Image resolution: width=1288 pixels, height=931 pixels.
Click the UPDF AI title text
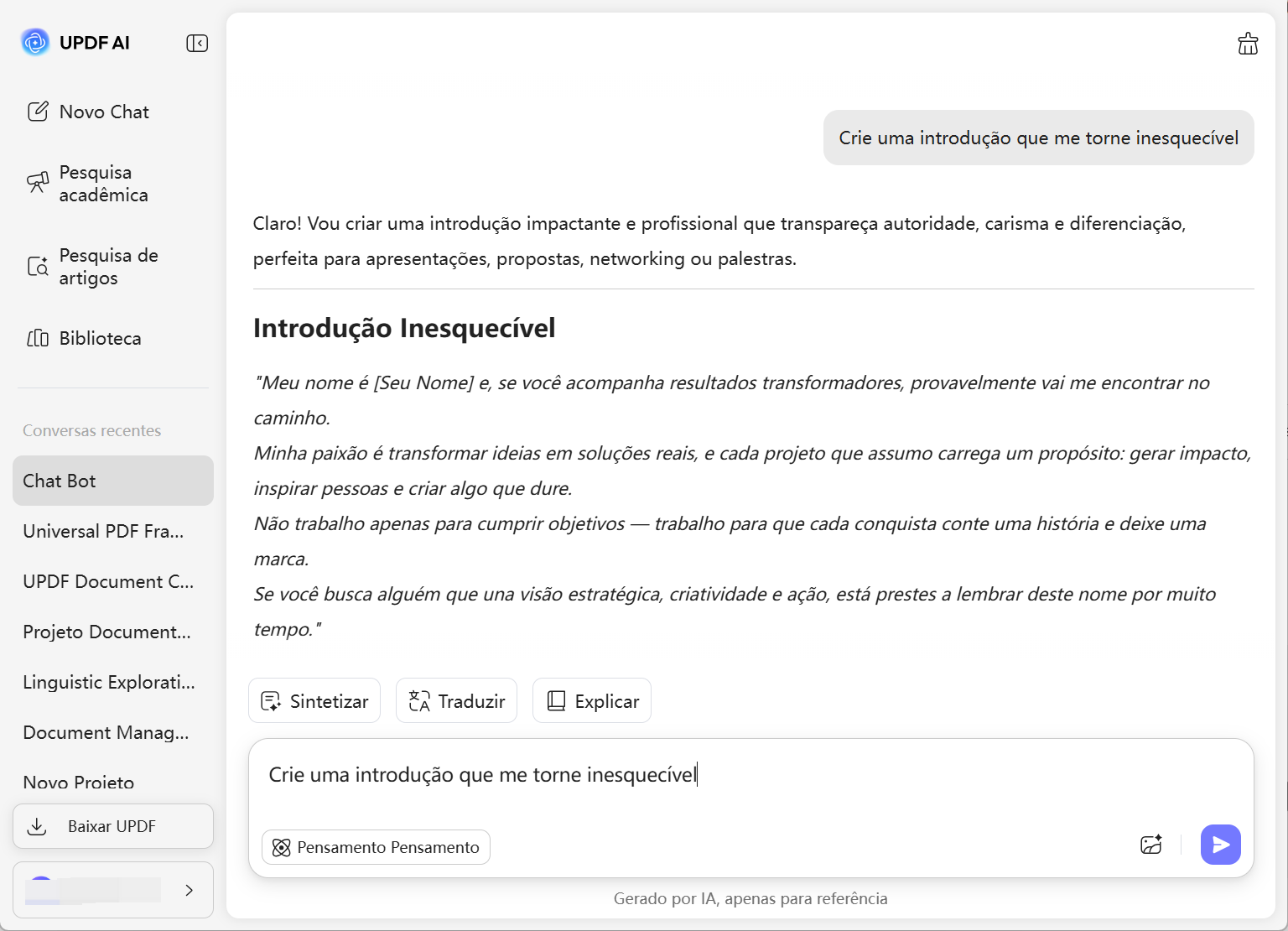pos(95,43)
